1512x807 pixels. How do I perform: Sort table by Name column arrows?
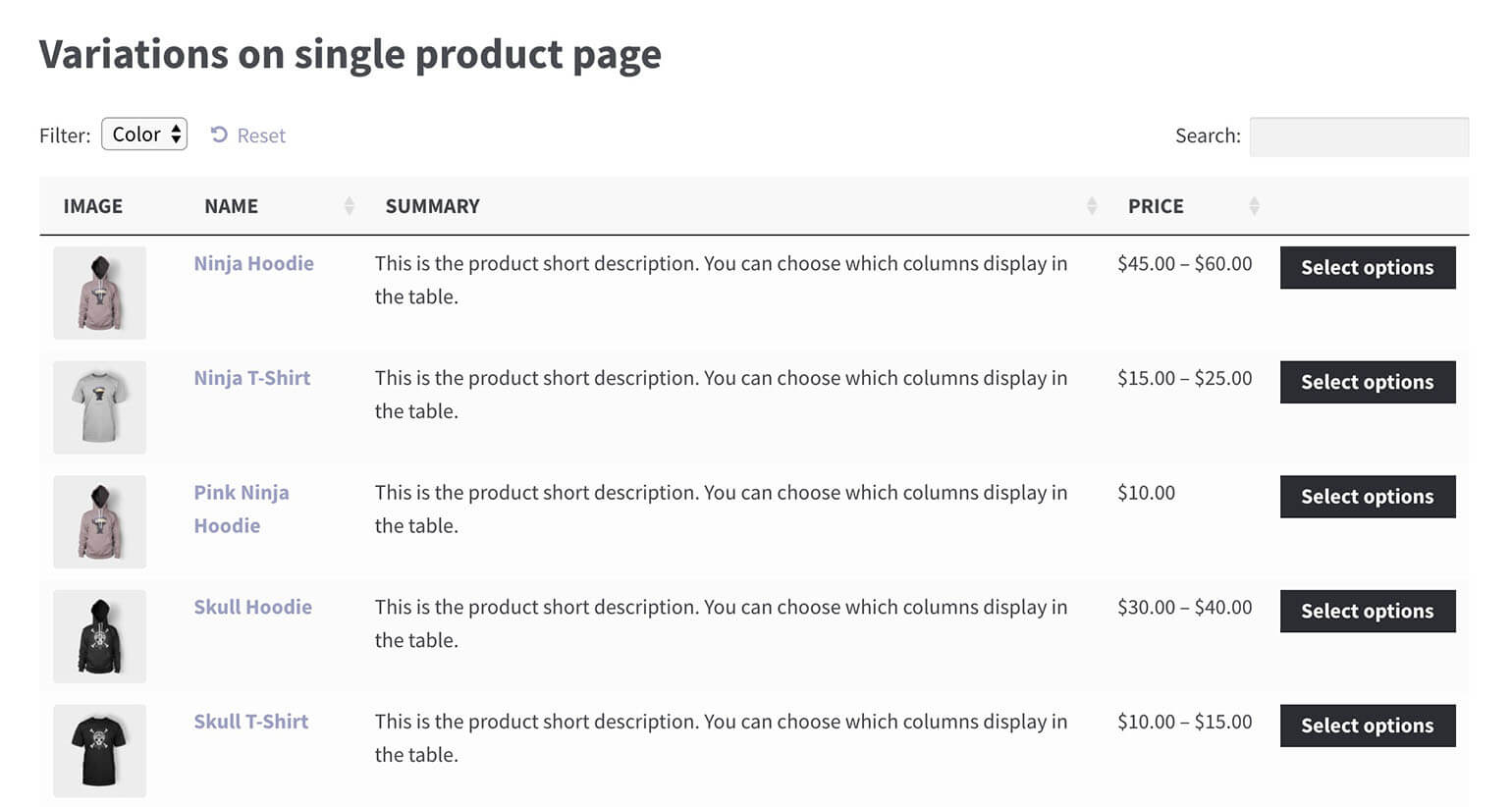349,206
